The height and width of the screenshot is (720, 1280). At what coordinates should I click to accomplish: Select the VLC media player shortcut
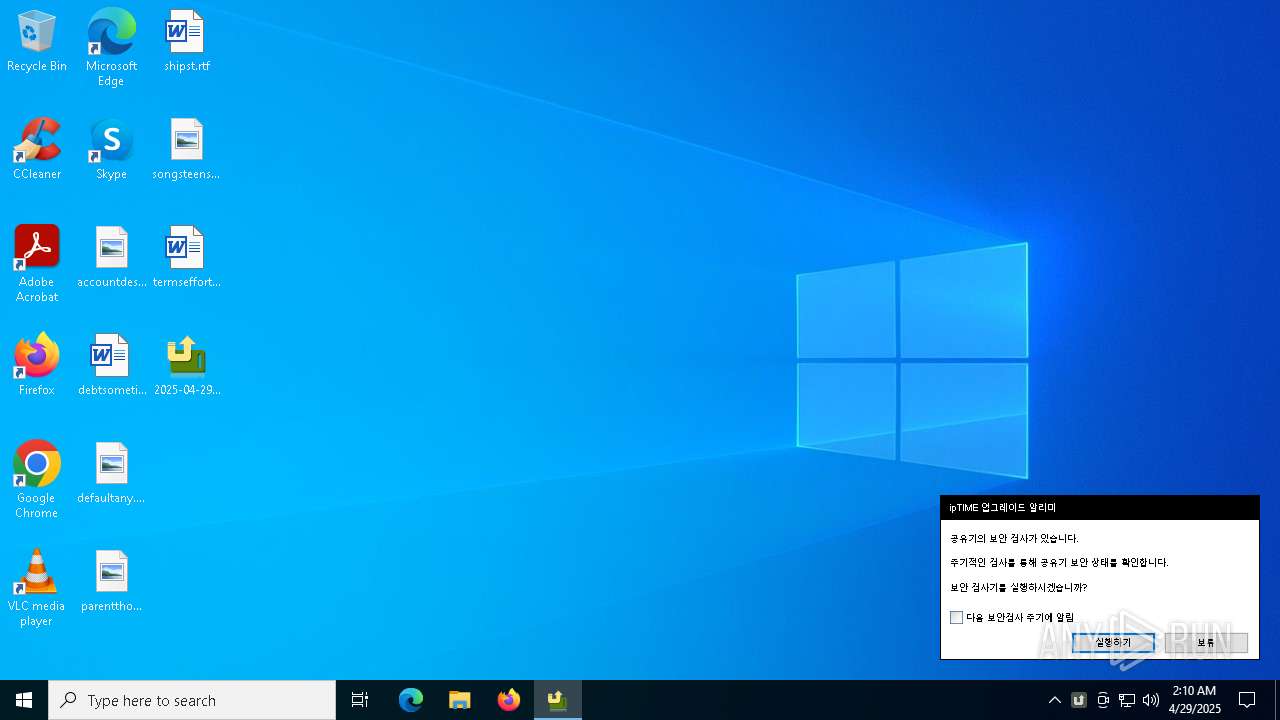(x=37, y=588)
